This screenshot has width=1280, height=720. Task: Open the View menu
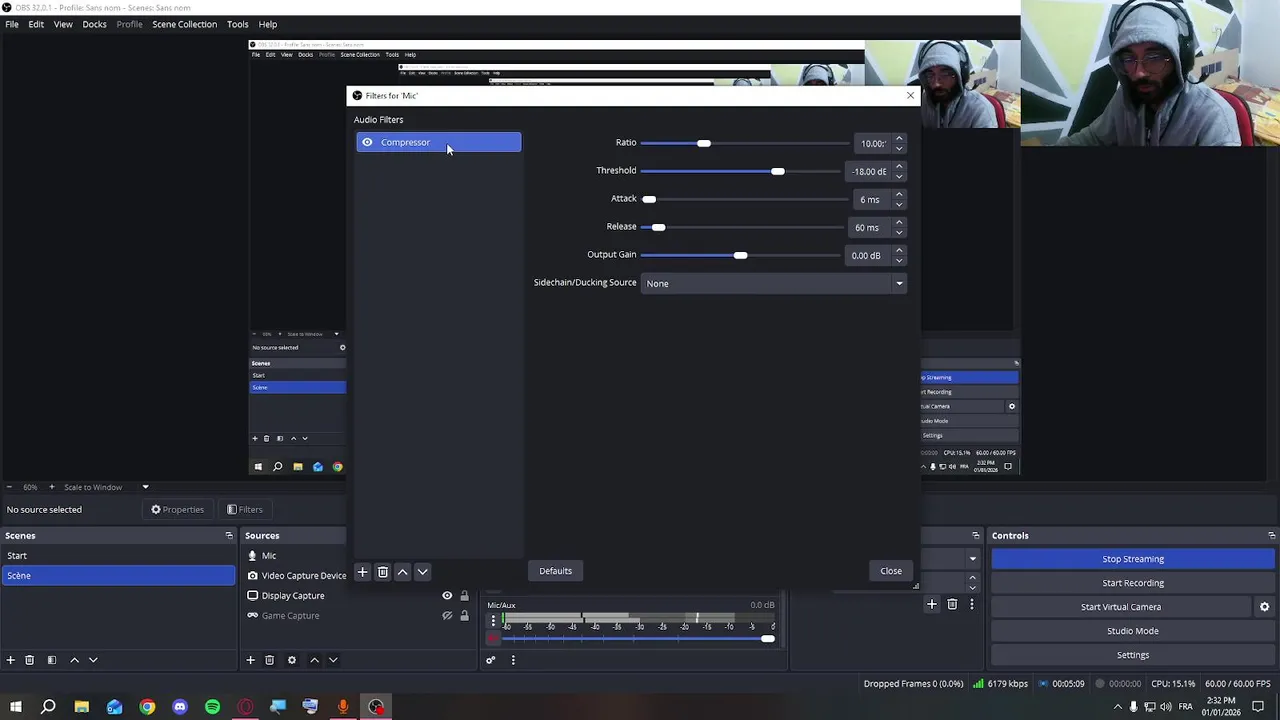tap(63, 24)
